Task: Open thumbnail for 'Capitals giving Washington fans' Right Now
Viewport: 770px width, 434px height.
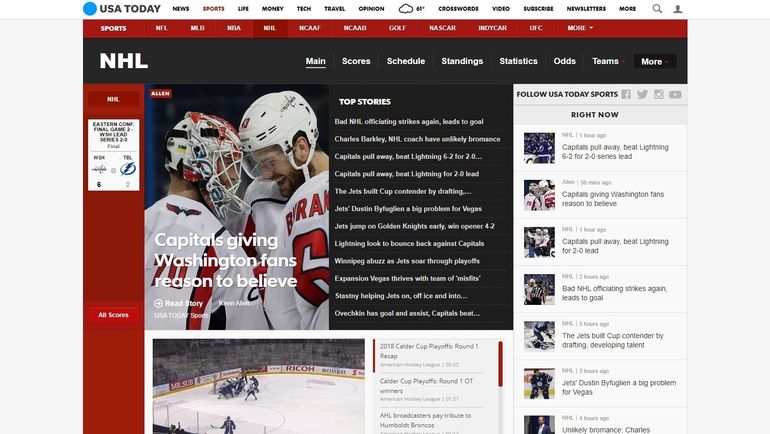Action: [539, 195]
